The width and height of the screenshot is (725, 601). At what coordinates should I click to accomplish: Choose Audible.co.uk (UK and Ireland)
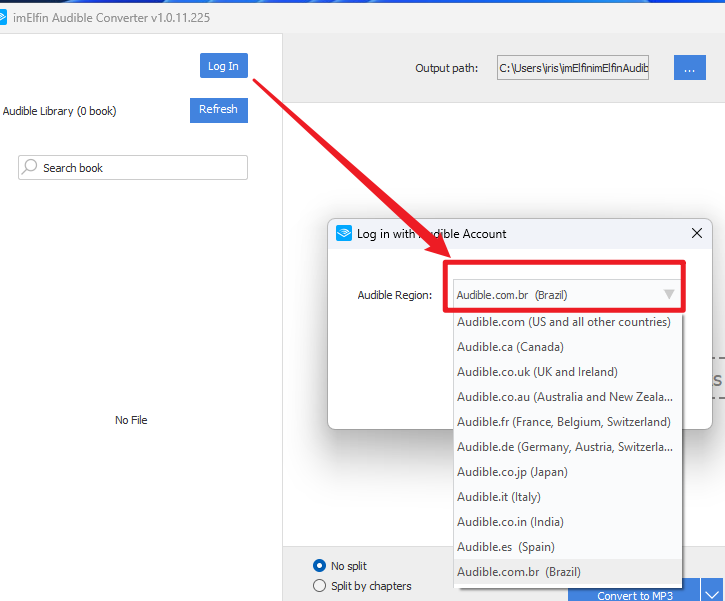(567, 372)
